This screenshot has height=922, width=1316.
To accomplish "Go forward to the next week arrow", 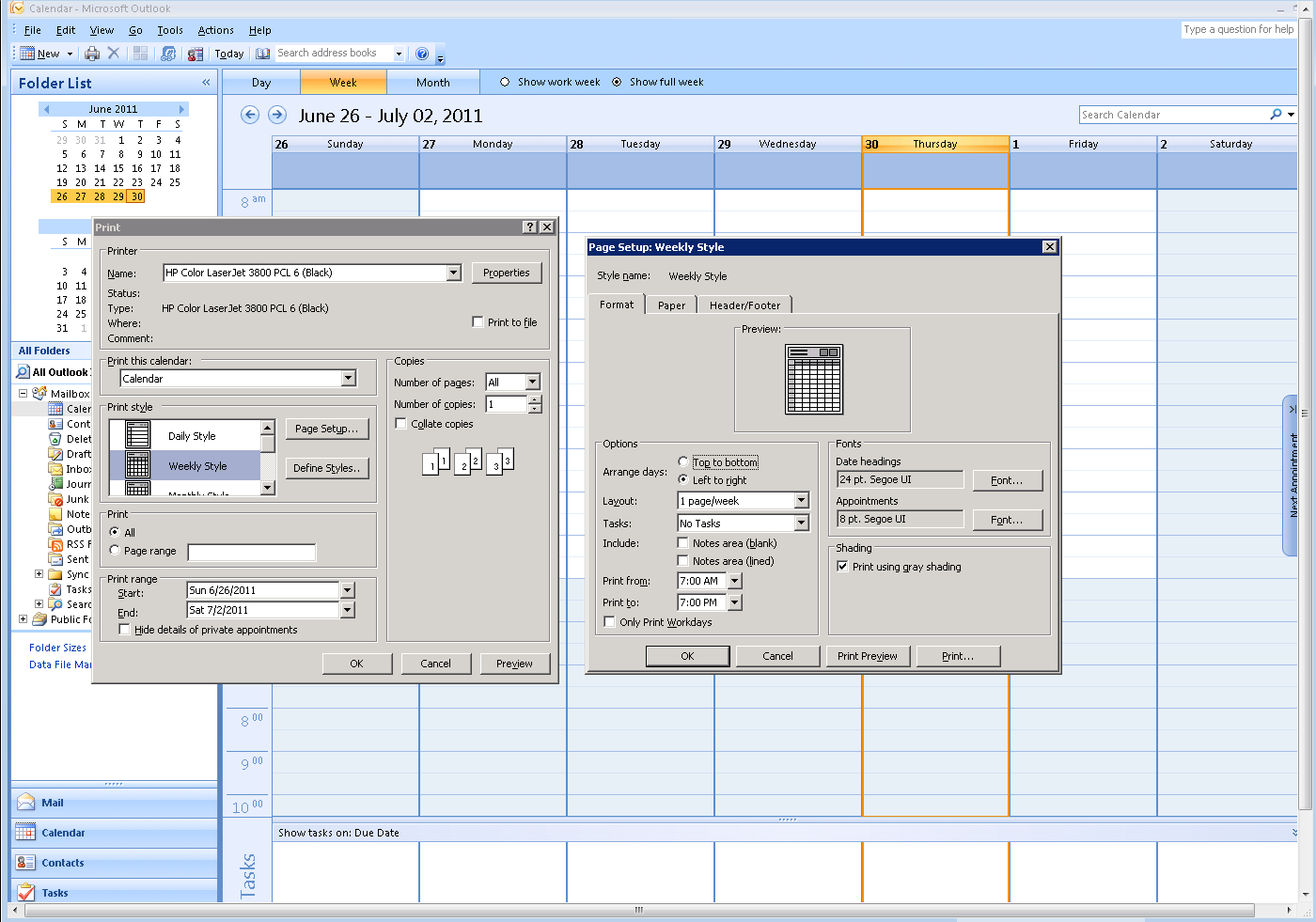I will (x=277, y=115).
